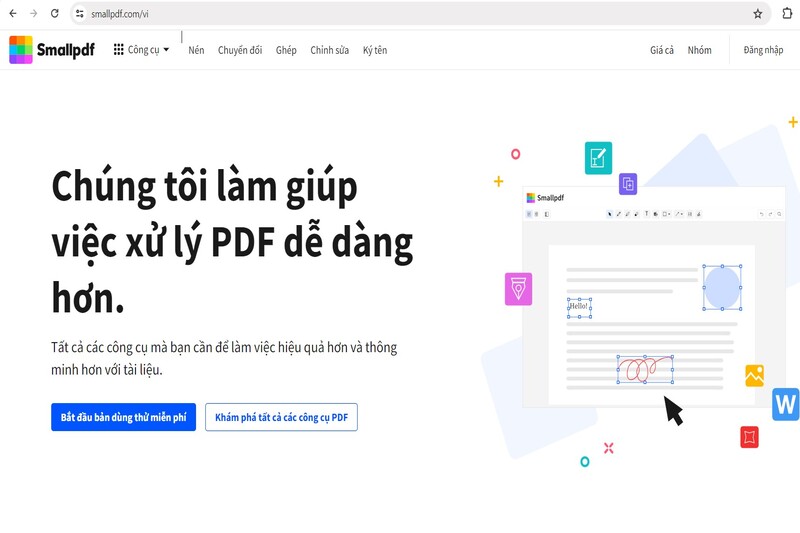Click the address bar showing smallpdf.com/vi
Screen dimensions: 800x533
[x=400, y=14]
